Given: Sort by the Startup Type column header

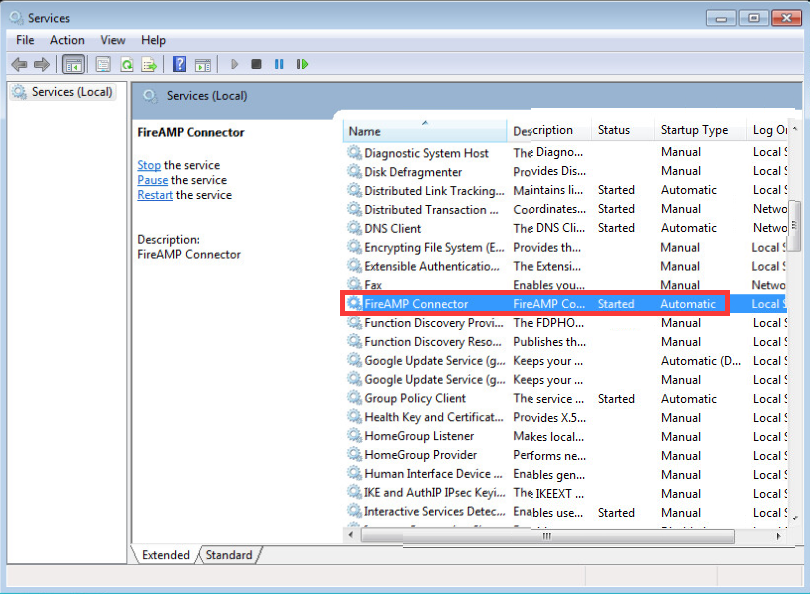Looking at the screenshot, I should pyautogui.click(x=700, y=131).
